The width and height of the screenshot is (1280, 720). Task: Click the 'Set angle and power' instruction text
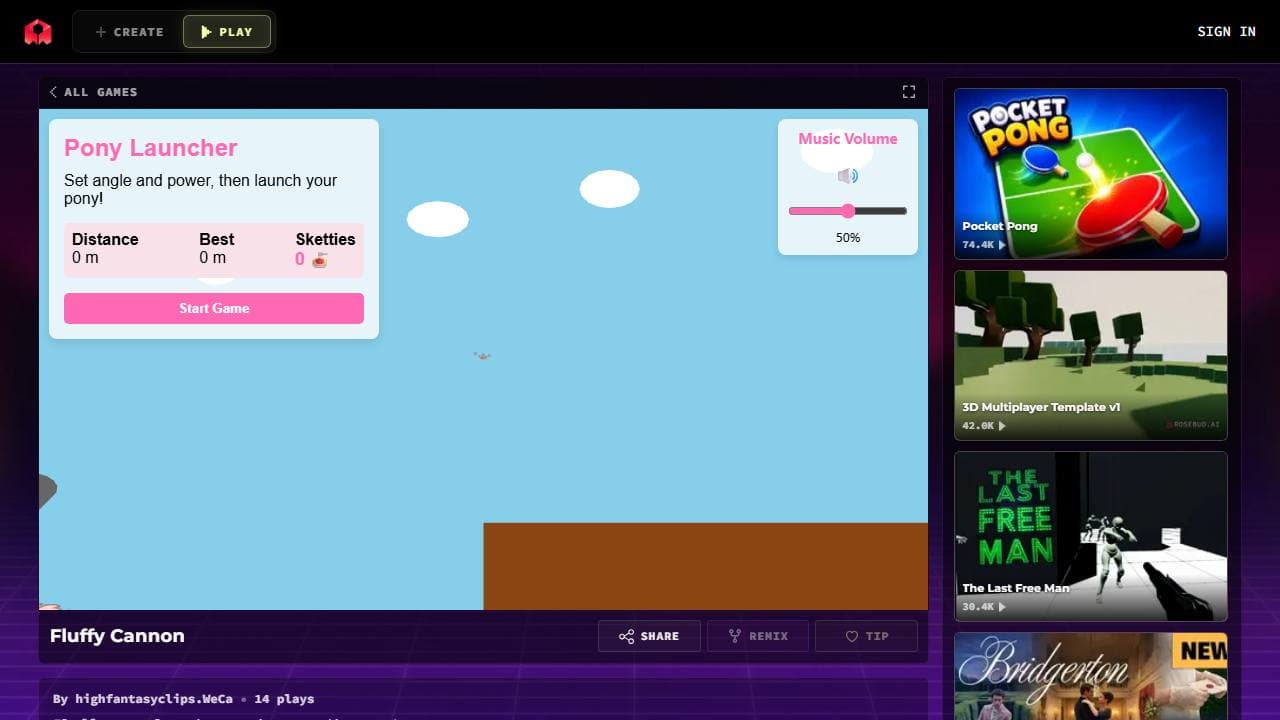click(x=200, y=189)
